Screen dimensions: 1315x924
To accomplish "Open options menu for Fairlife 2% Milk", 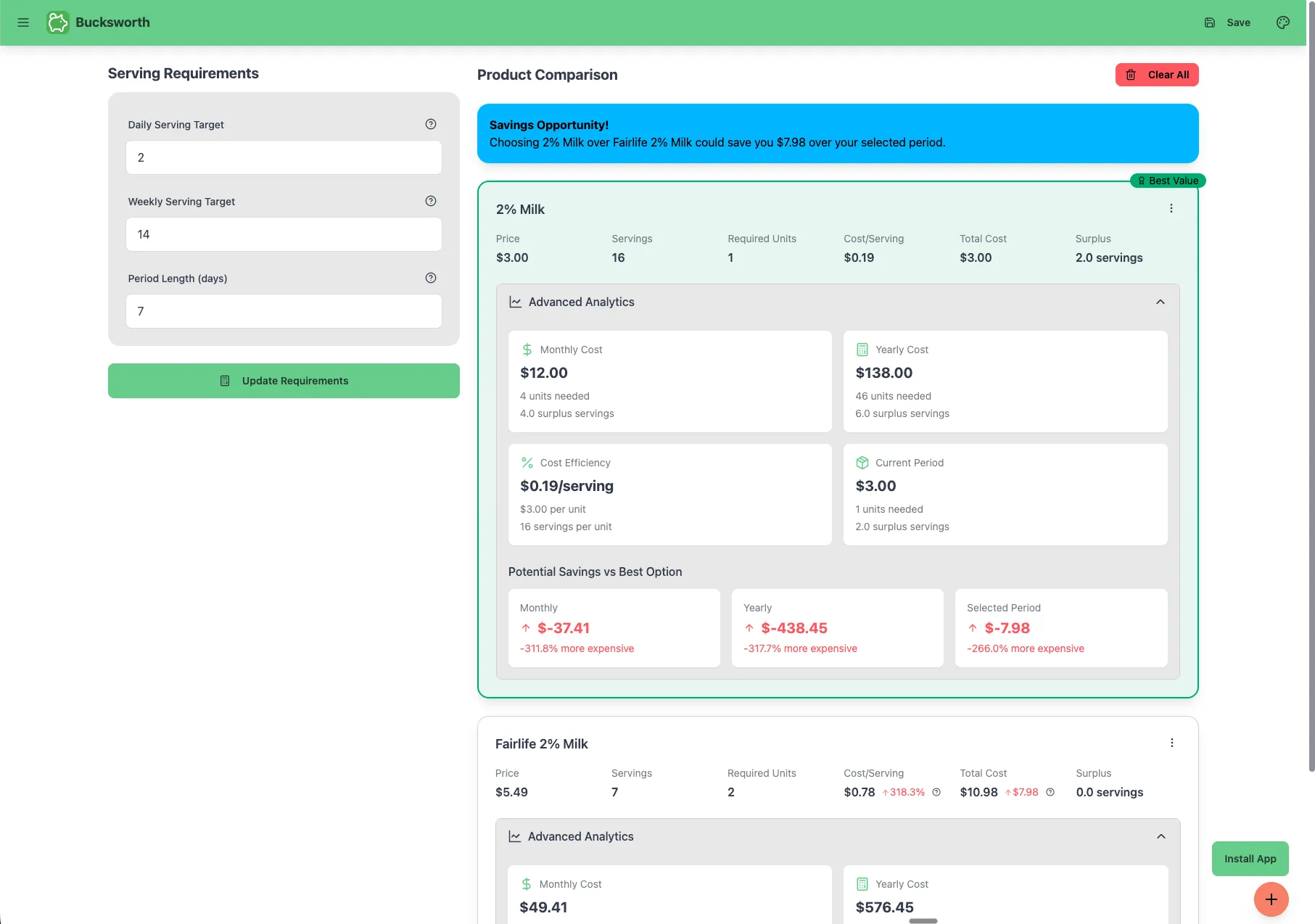I will (1171, 743).
